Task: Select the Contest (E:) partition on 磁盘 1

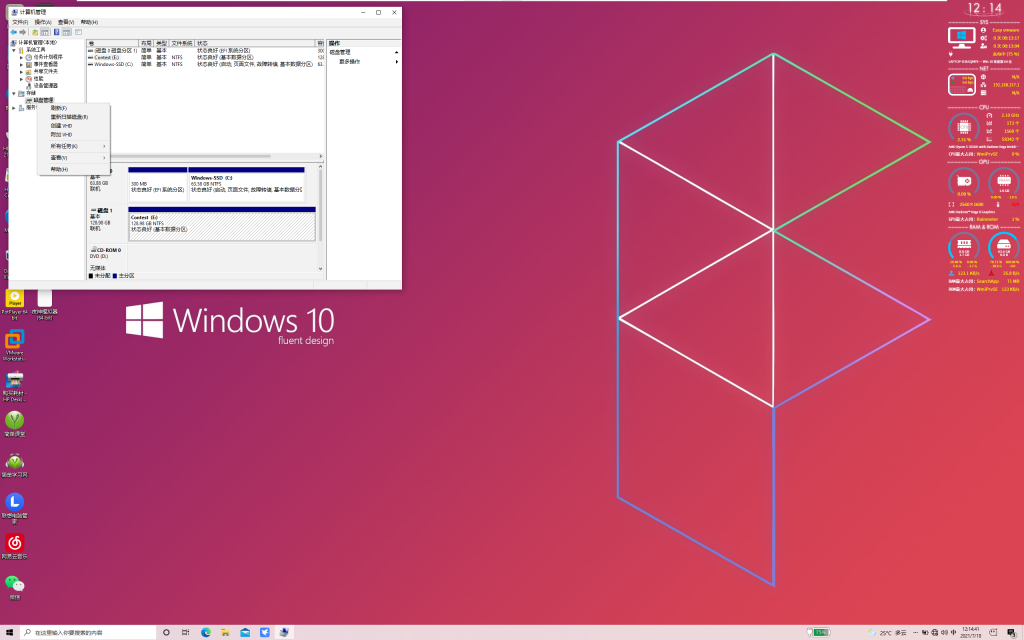Action: click(222, 224)
